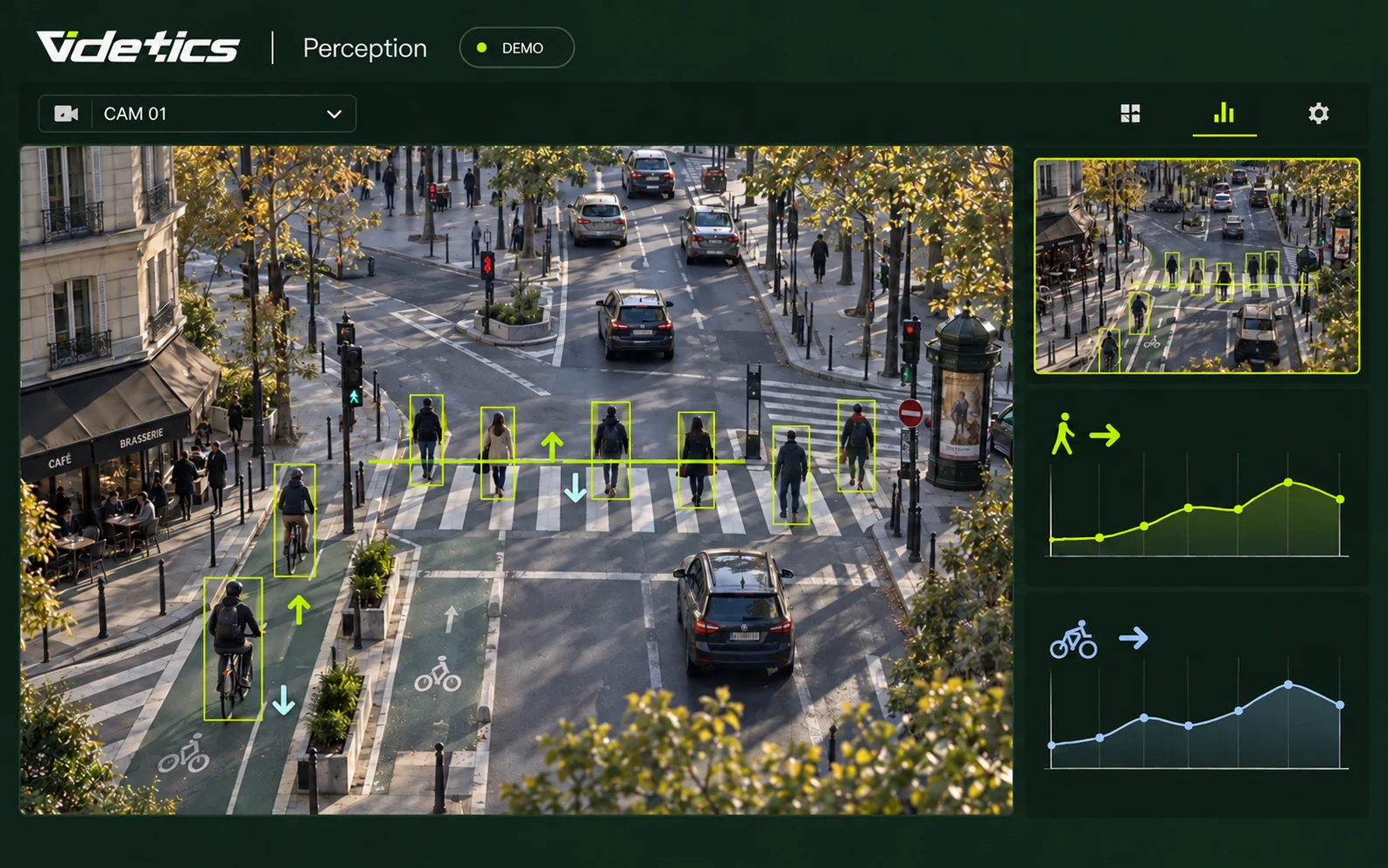Switch to the grid layout view icon
The height and width of the screenshot is (868, 1388).
point(1130,113)
